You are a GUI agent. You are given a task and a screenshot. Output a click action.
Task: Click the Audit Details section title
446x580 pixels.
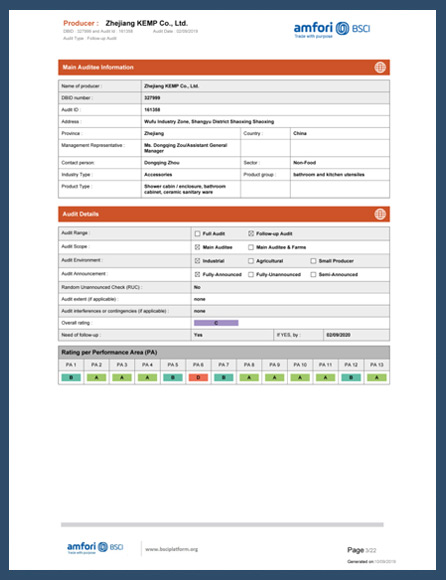[81, 214]
